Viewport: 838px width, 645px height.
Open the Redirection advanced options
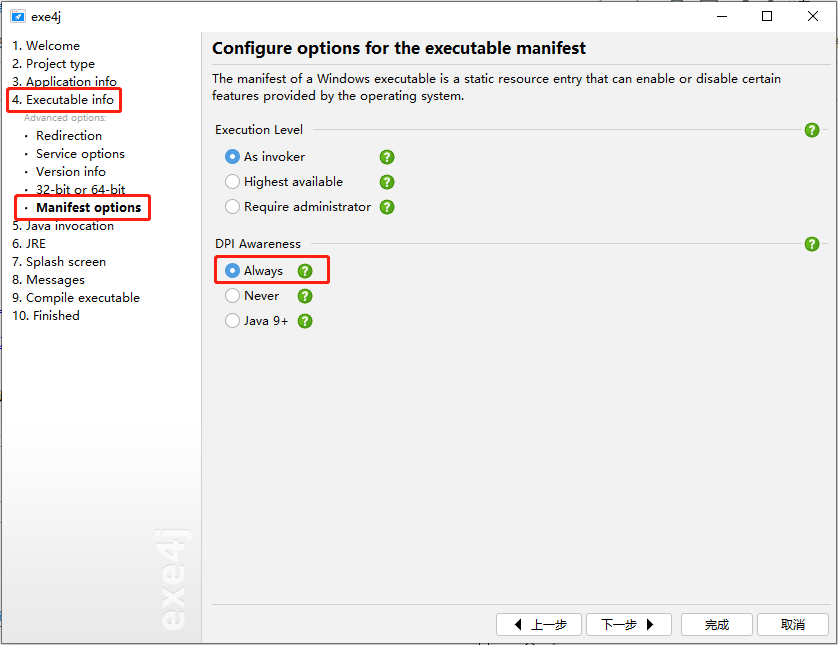69,136
